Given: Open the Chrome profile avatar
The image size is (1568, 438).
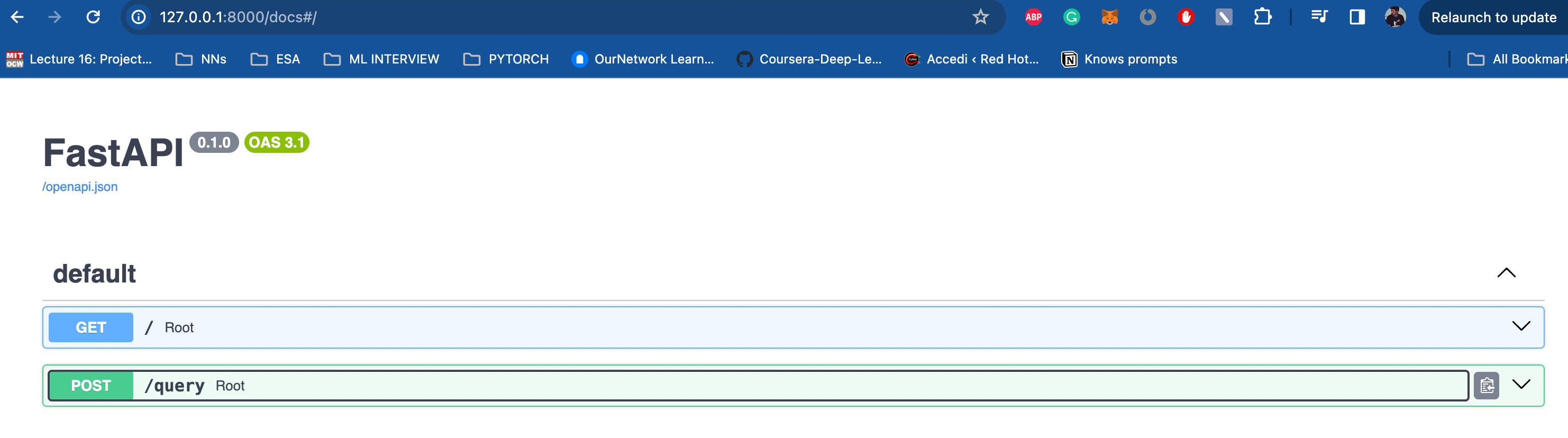Looking at the screenshot, I should (x=1394, y=17).
